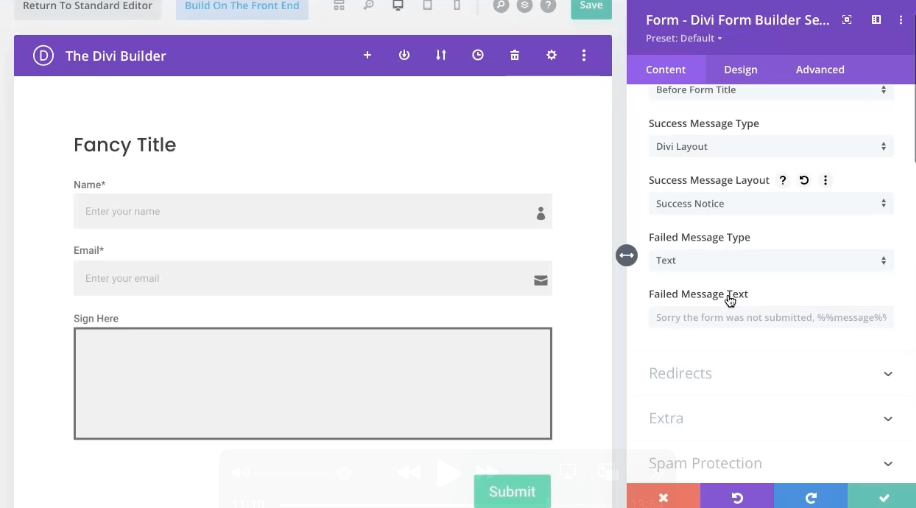This screenshot has height=508, width=916.
Task: Open the Before Form Title dropdown
Action: click(771, 91)
